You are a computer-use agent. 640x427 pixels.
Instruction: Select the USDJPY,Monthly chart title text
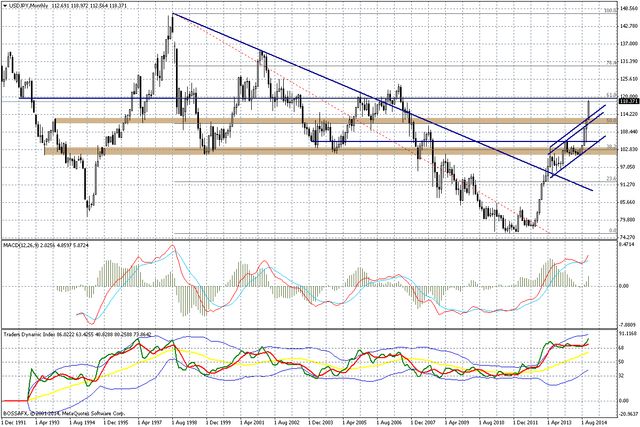tap(28, 7)
